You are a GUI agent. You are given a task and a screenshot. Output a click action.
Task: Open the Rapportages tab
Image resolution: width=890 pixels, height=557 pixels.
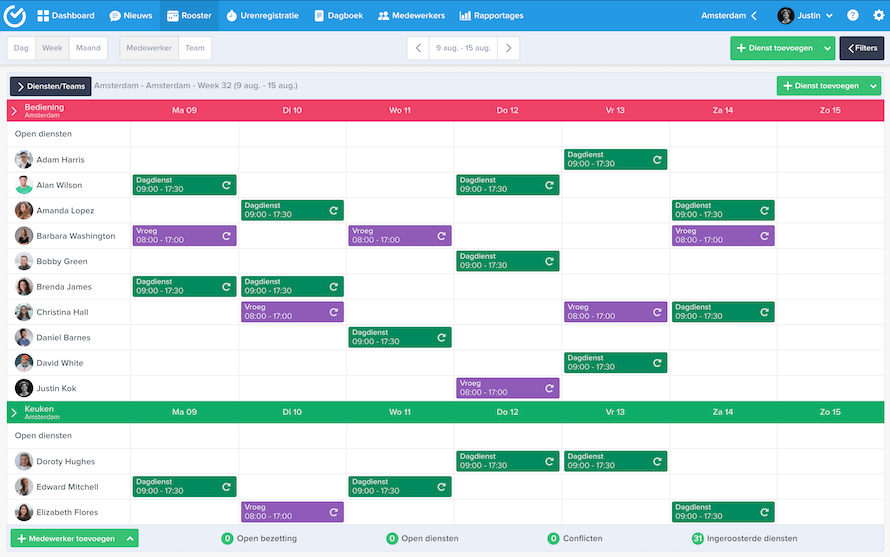[x=493, y=16]
